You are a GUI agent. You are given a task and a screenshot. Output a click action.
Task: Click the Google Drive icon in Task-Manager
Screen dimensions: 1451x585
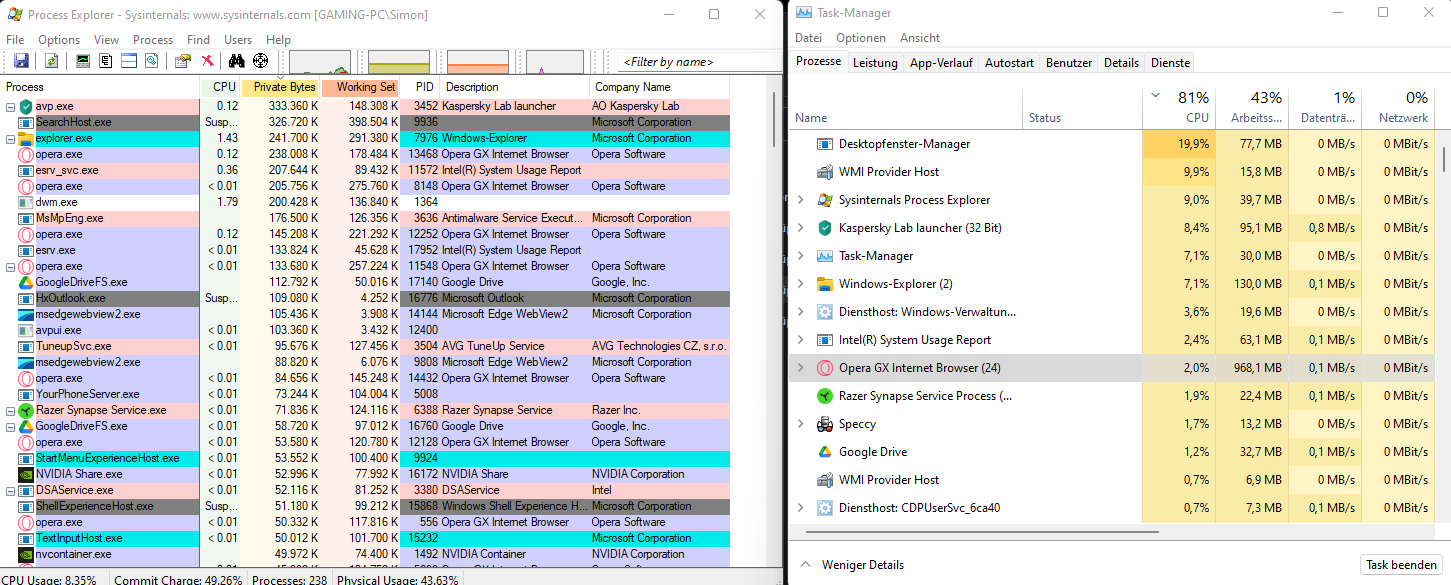tap(825, 452)
